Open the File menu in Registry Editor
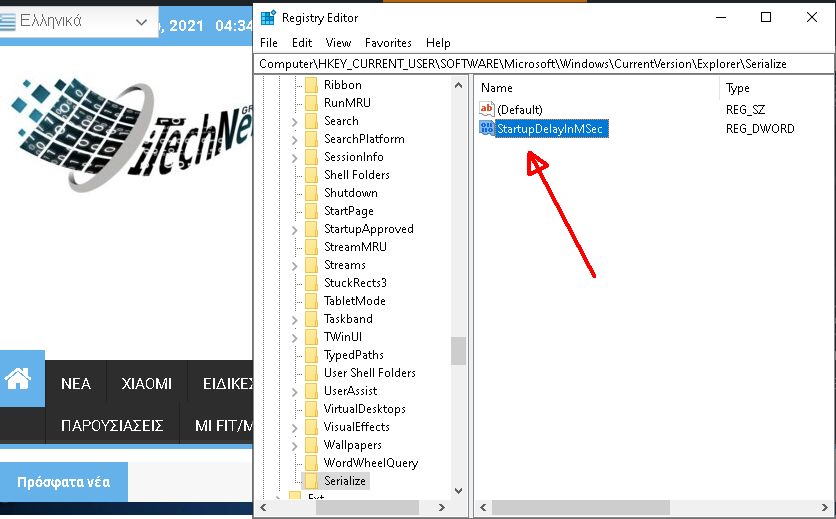Viewport: 836px width, 519px height. pyautogui.click(x=269, y=43)
